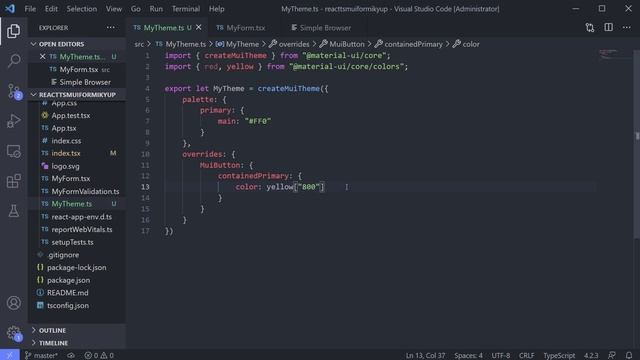Screen dimensions: 640x360
Task: Open the View menu
Action: coord(114,9)
